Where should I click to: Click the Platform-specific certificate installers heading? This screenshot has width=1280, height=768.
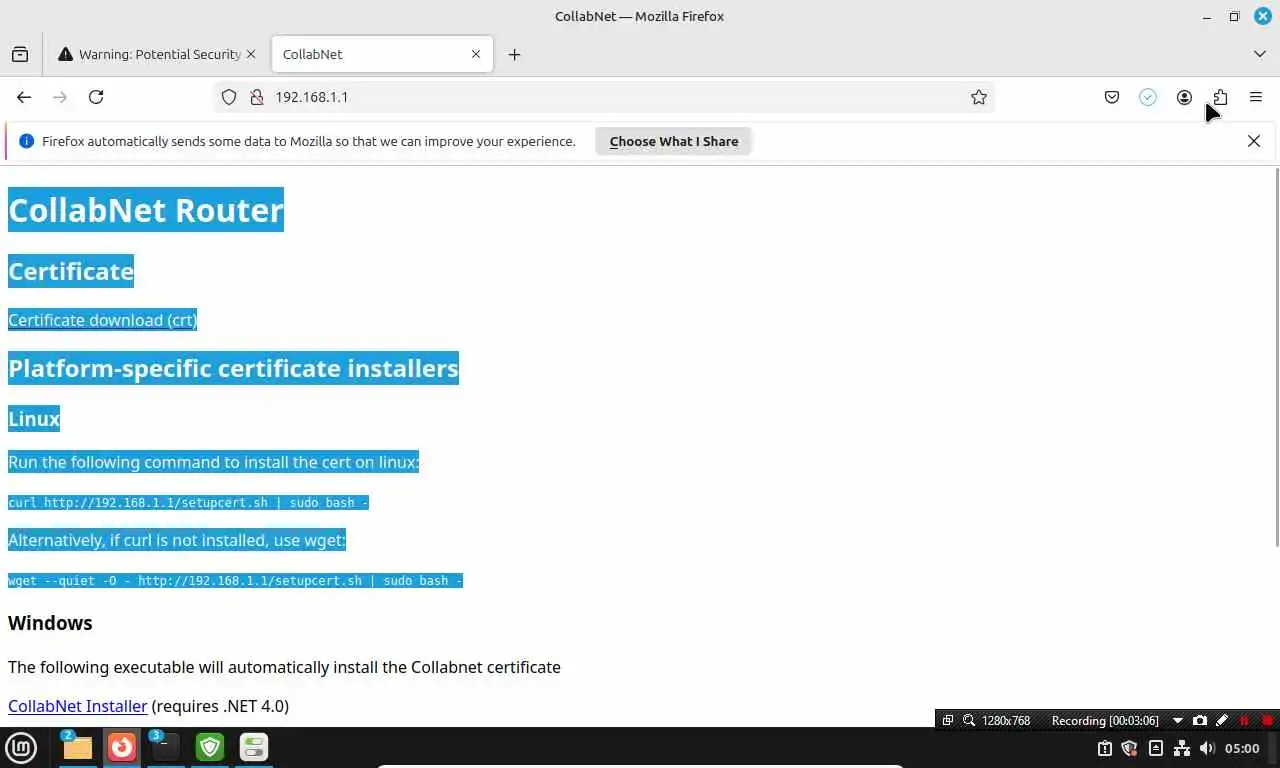[x=233, y=368]
